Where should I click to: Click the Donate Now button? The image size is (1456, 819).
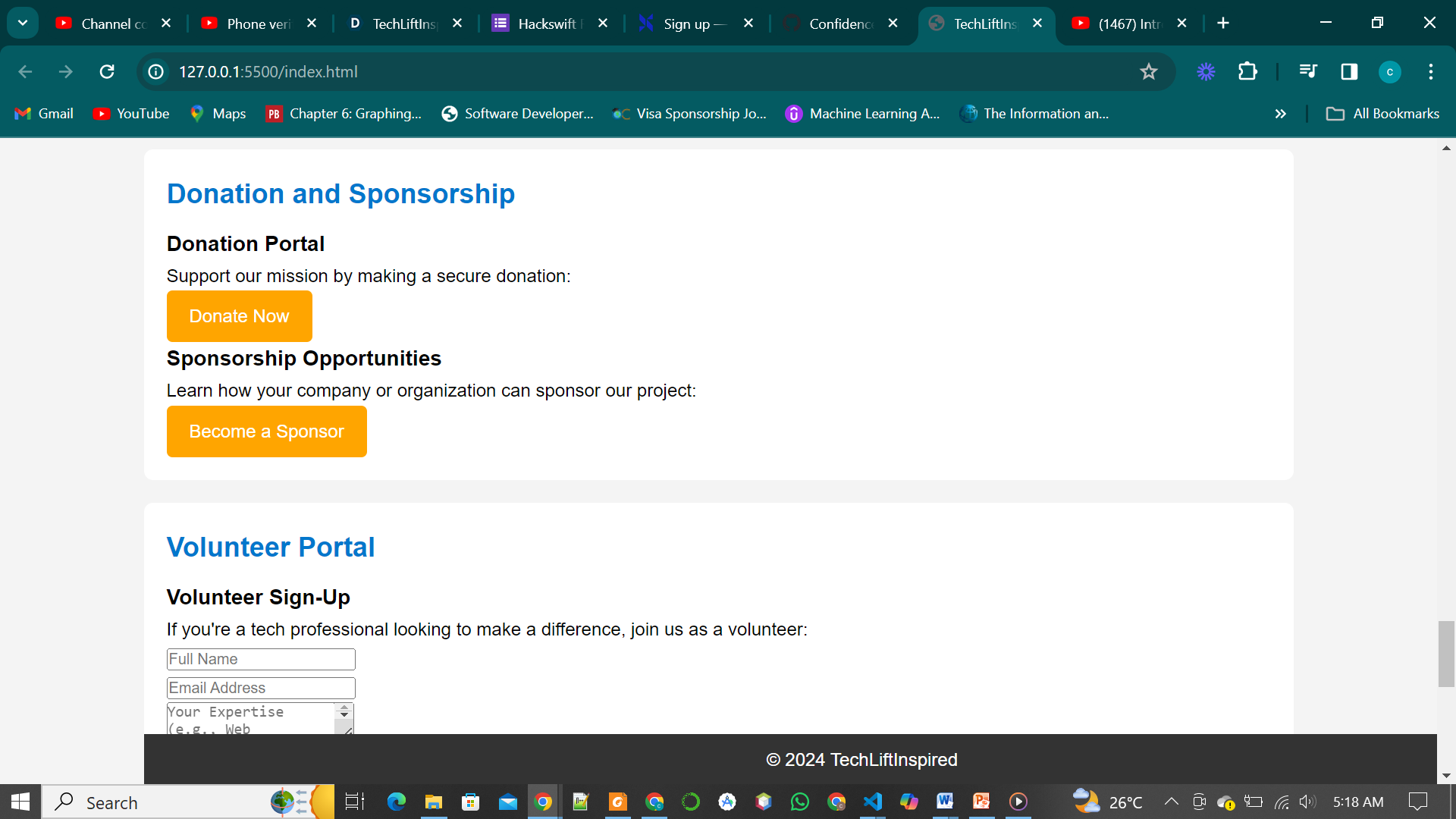[x=239, y=316]
